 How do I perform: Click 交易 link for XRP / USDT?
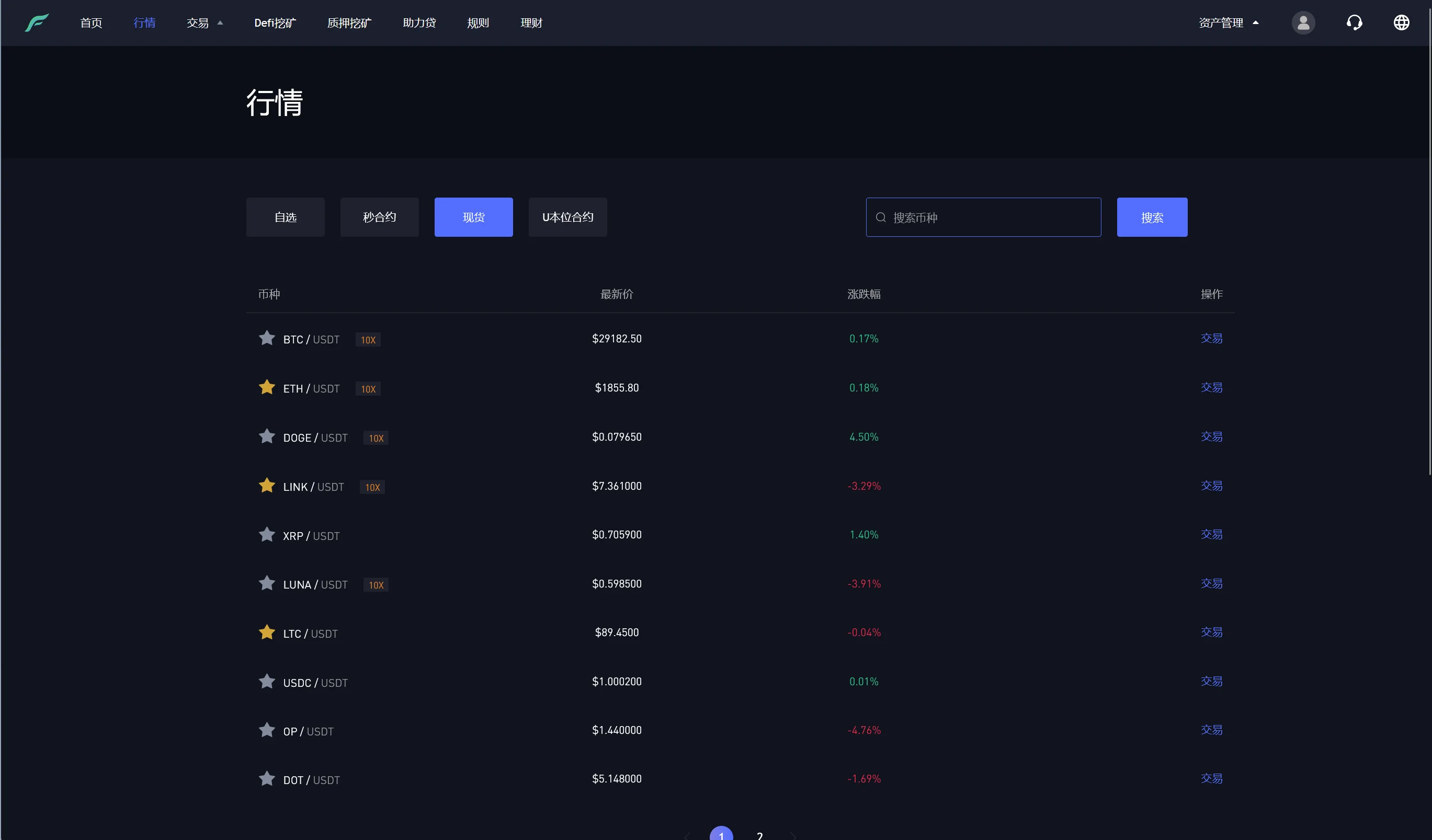pyautogui.click(x=1211, y=534)
